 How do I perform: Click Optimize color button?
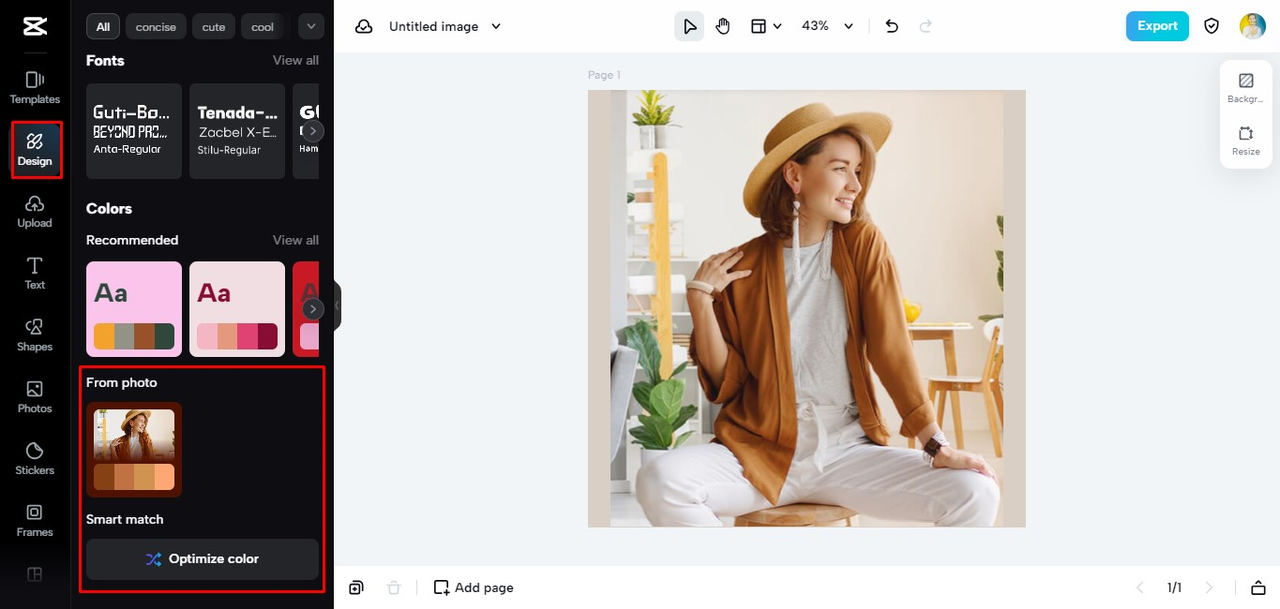pyautogui.click(x=202, y=559)
